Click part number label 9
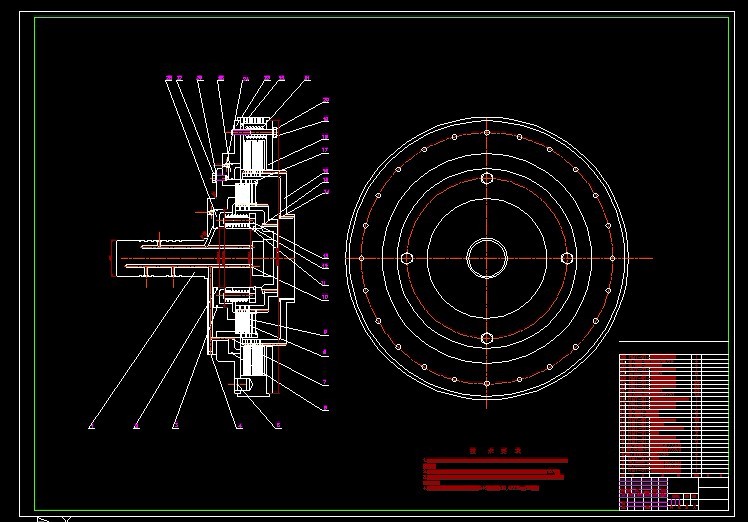Viewport: 748px width, 522px height. 325,332
